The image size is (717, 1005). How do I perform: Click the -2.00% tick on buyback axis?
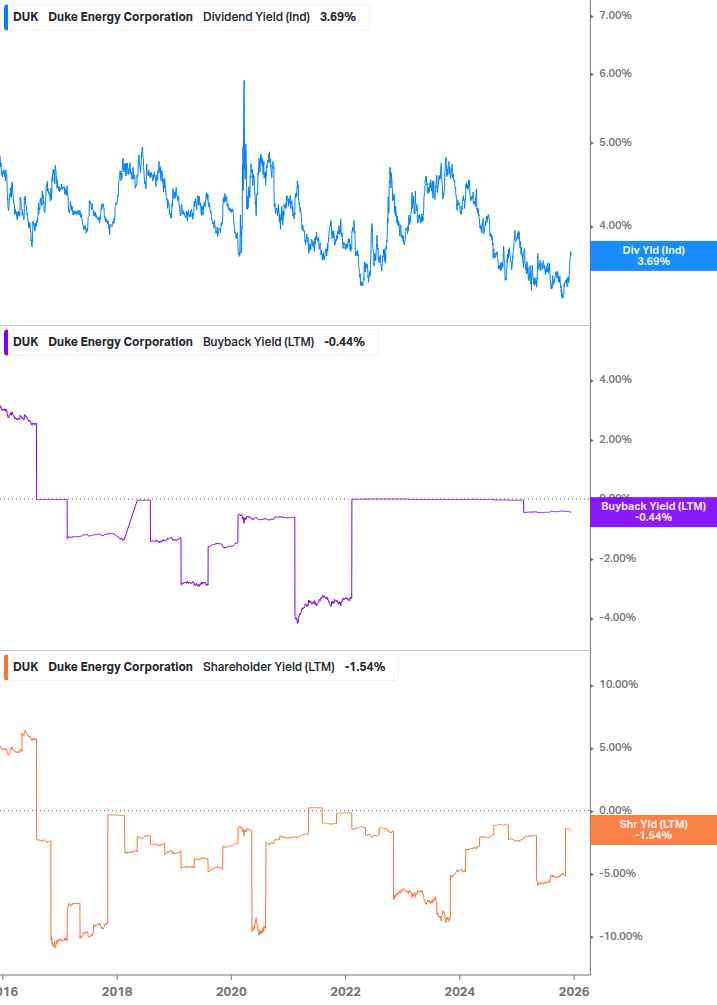click(x=617, y=558)
